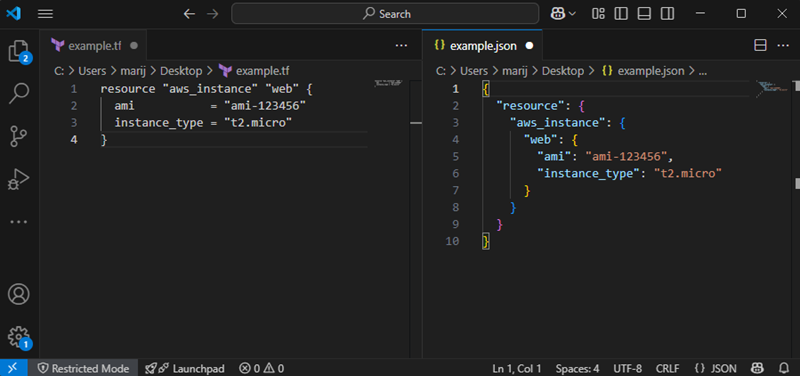The height and width of the screenshot is (376, 800).
Task: Click the '"web"' key in example.json
Action: (x=541, y=139)
